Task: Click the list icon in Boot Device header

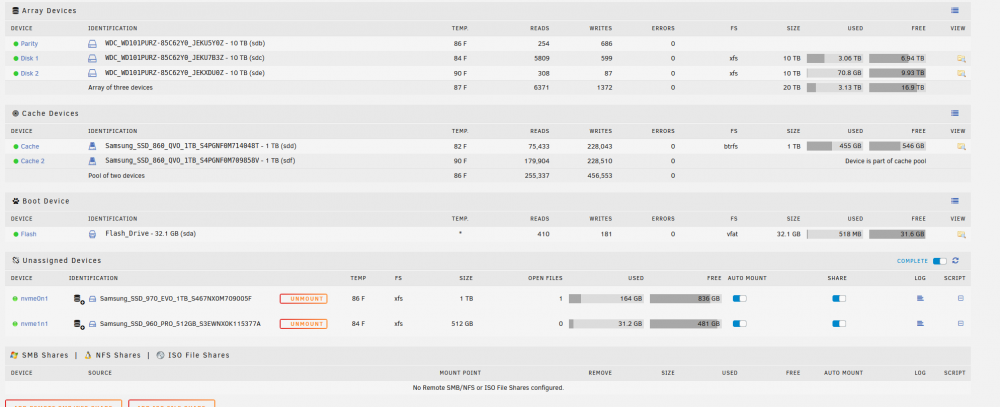Action: point(955,201)
